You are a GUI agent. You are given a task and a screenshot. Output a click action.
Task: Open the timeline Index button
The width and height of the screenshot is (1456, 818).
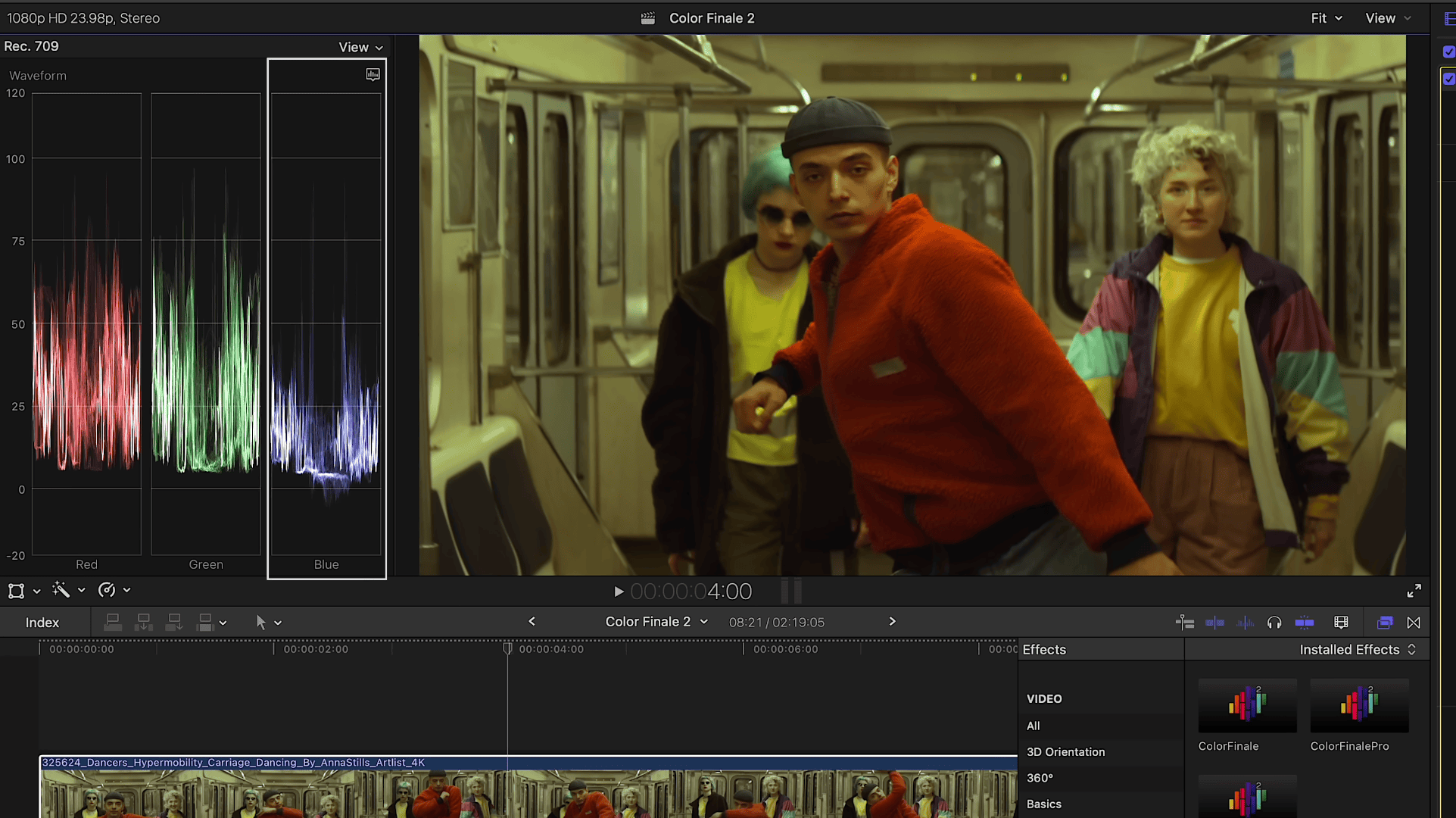click(x=42, y=623)
